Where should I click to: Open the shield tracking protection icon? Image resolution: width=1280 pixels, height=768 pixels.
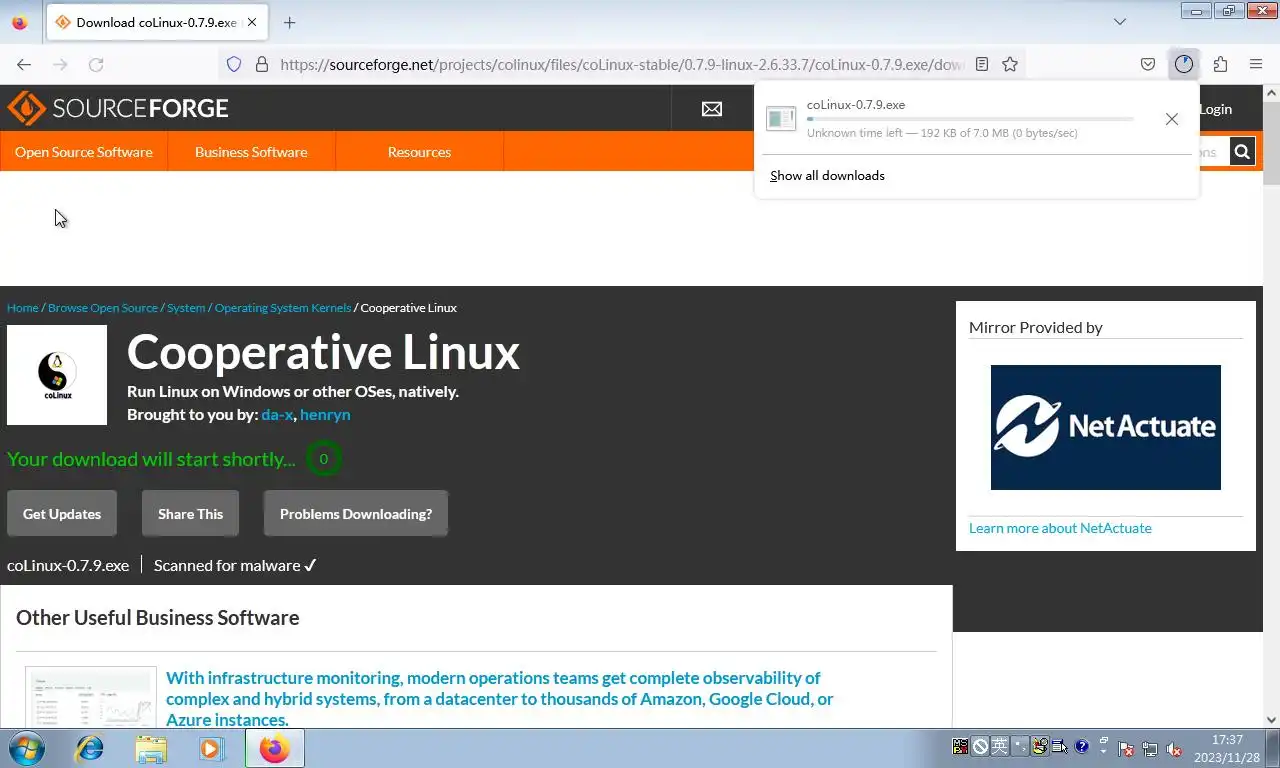[234, 64]
